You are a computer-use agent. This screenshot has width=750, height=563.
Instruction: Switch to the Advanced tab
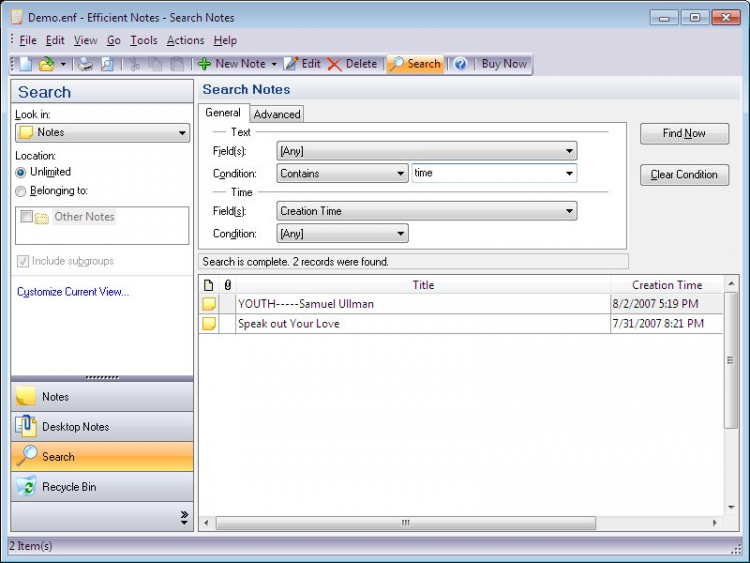pyautogui.click(x=277, y=114)
